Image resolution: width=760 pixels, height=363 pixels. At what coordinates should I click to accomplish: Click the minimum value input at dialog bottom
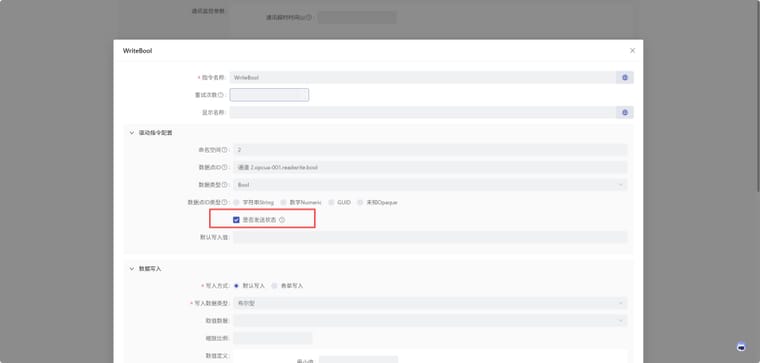click(x=358, y=360)
